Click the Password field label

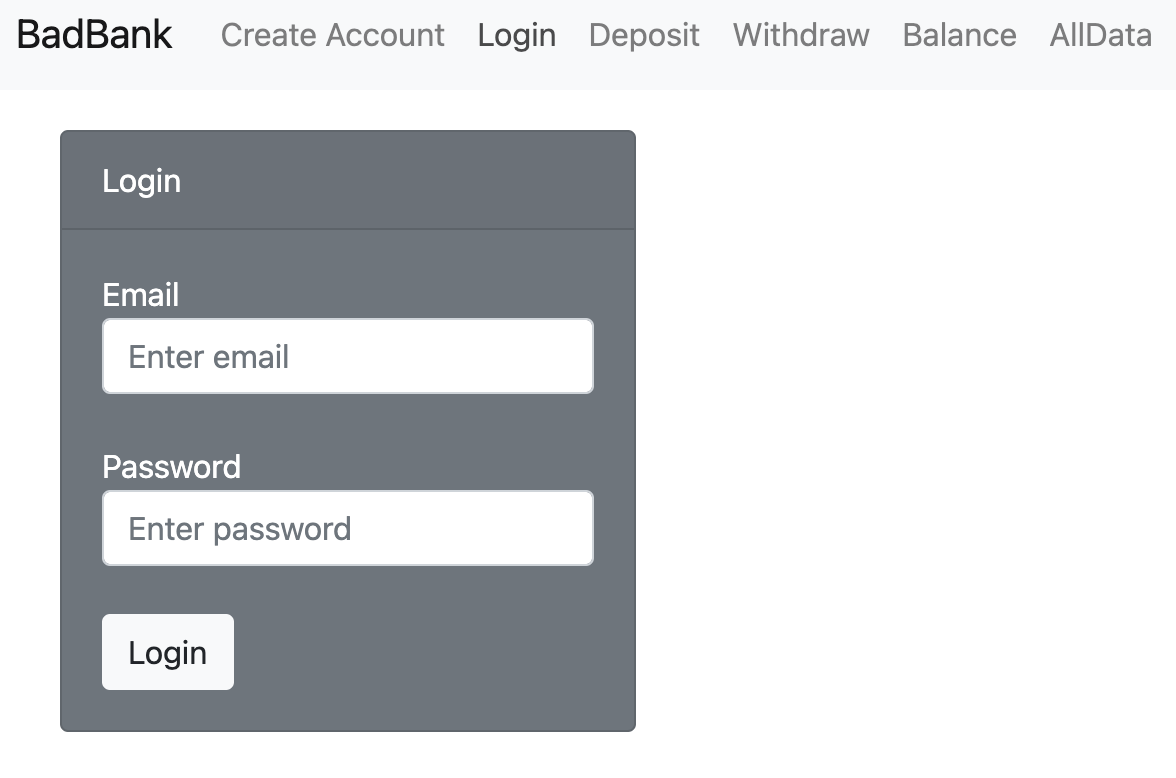172,466
